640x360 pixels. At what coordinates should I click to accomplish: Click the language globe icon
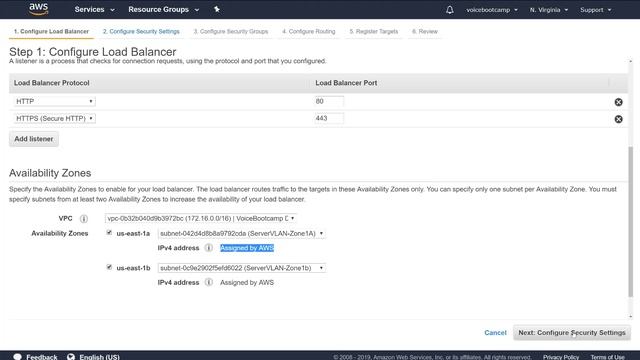(71, 357)
